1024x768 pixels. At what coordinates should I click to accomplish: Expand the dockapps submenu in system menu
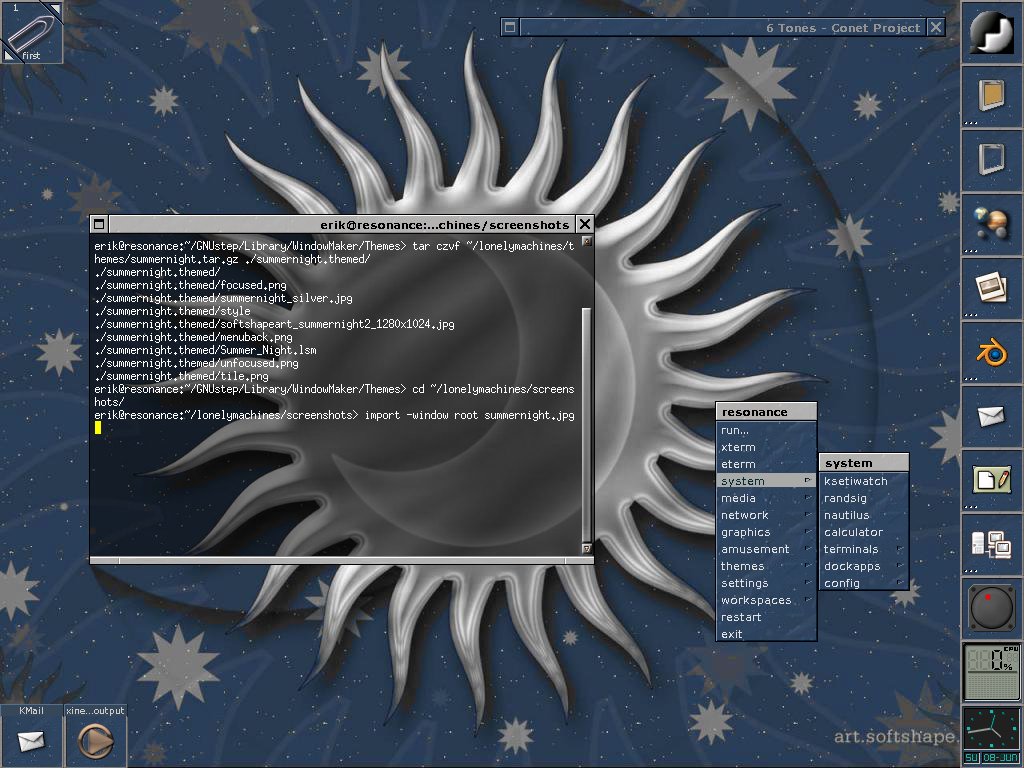[864, 566]
